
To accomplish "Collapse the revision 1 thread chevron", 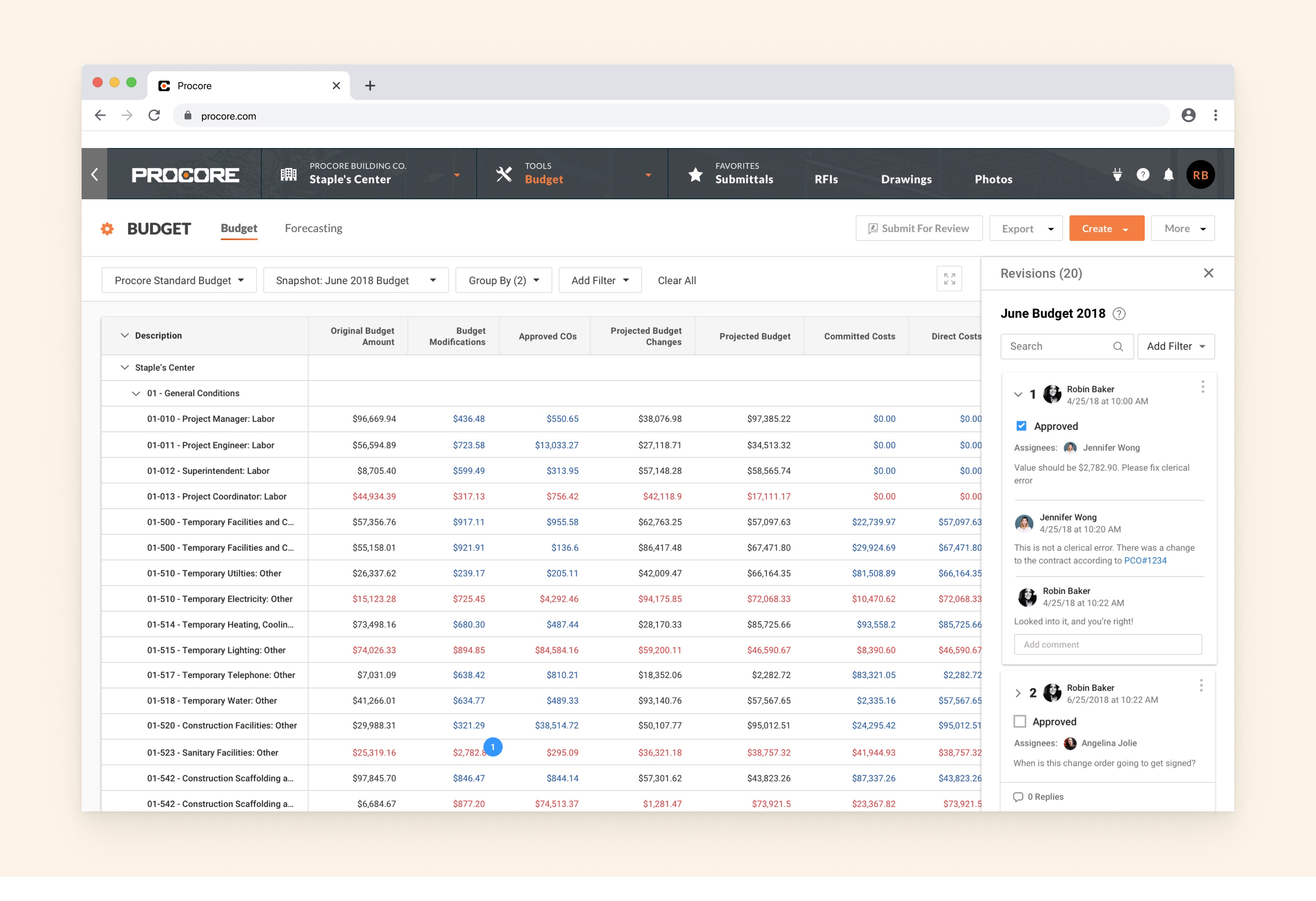I will click(1018, 395).
